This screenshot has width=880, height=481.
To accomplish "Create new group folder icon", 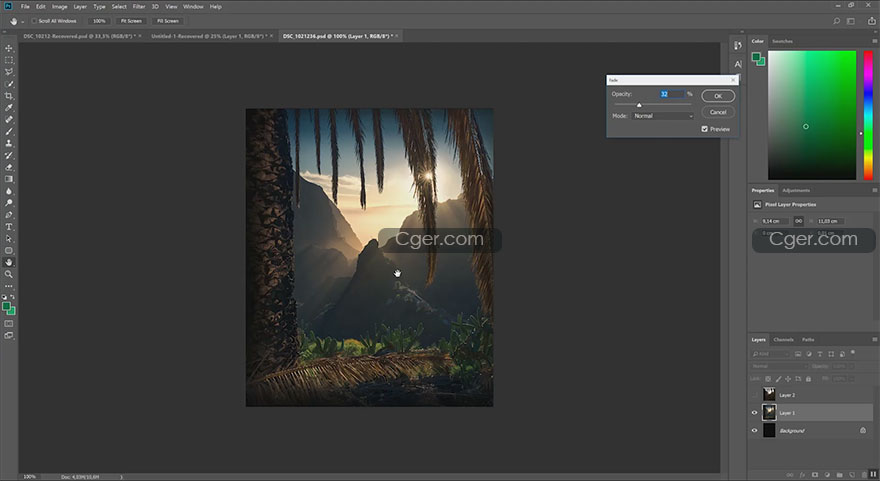I will coord(839,475).
